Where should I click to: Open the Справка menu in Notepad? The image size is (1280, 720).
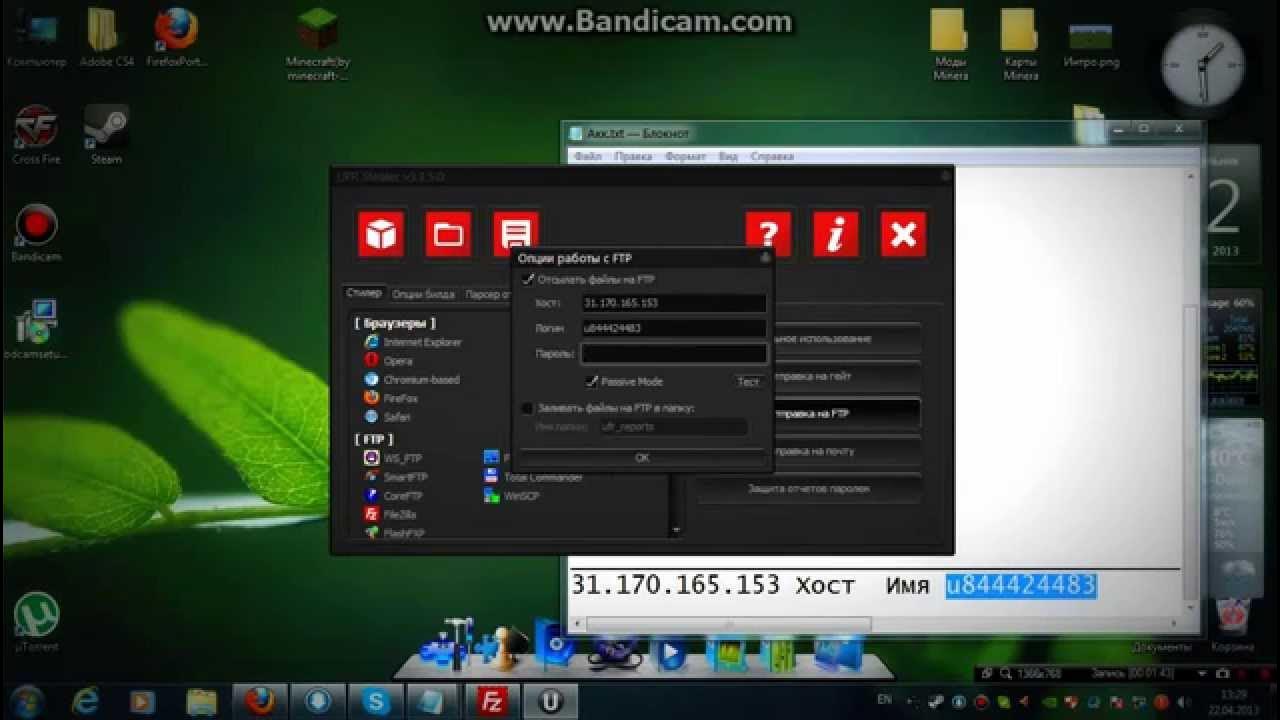[x=771, y=156]
